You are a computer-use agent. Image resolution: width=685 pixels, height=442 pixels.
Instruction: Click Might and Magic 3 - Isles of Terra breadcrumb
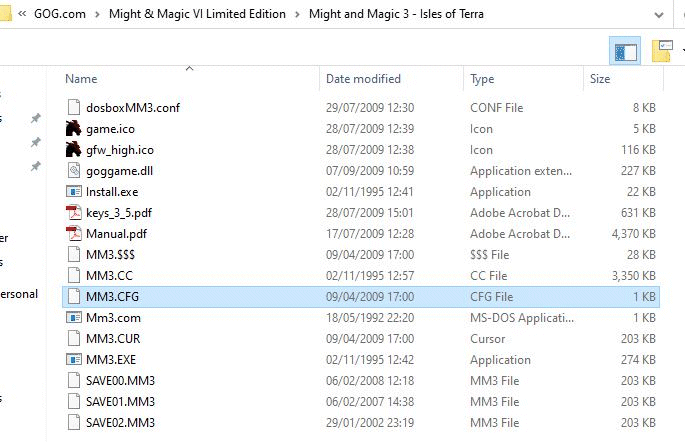(396, 14)
